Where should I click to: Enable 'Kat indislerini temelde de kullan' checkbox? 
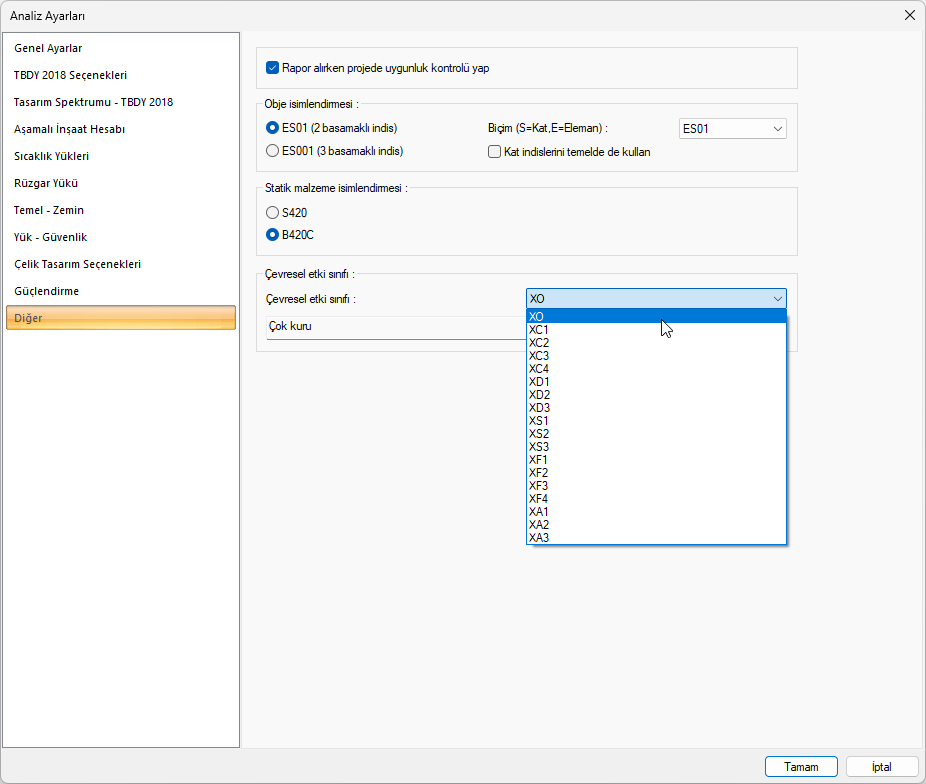coord(494,152)
